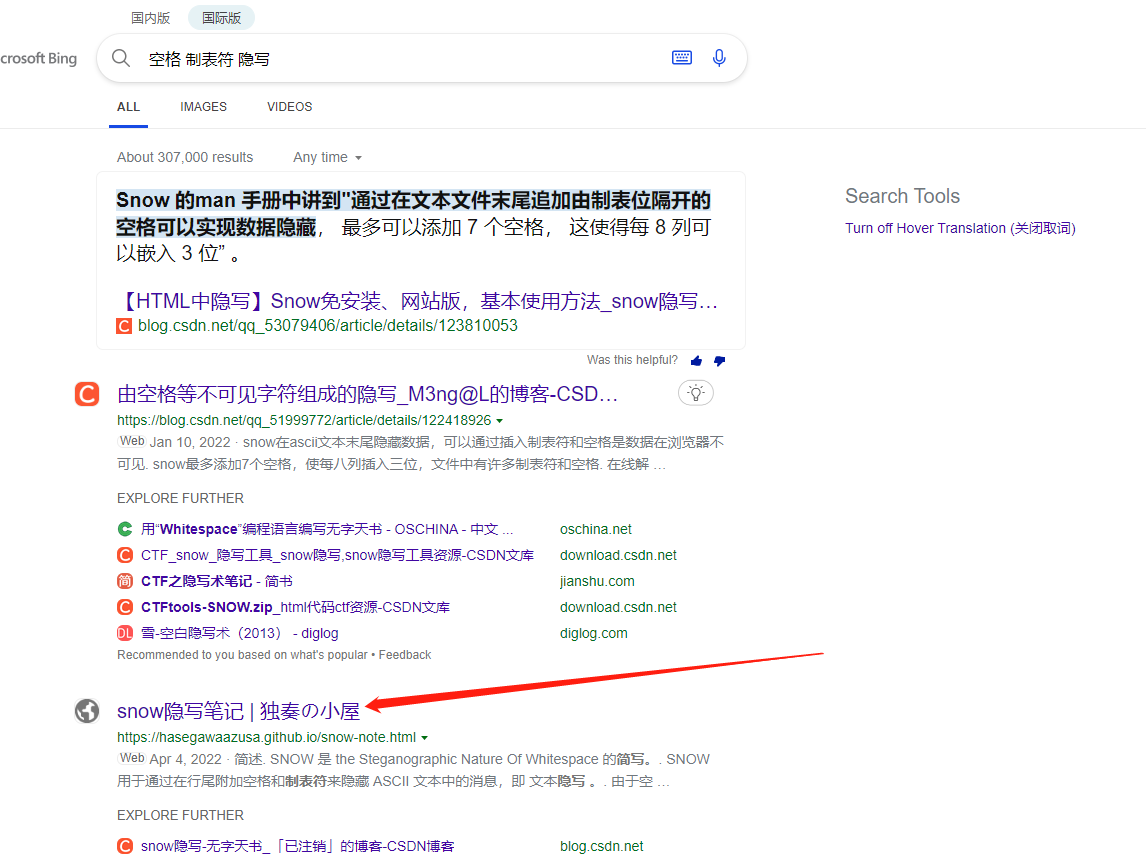The width and height of the screenshot is (1146, 861).
Task: Expand arrow next to hasegawaazusa.github.io URL
Action: coord(424,738)
